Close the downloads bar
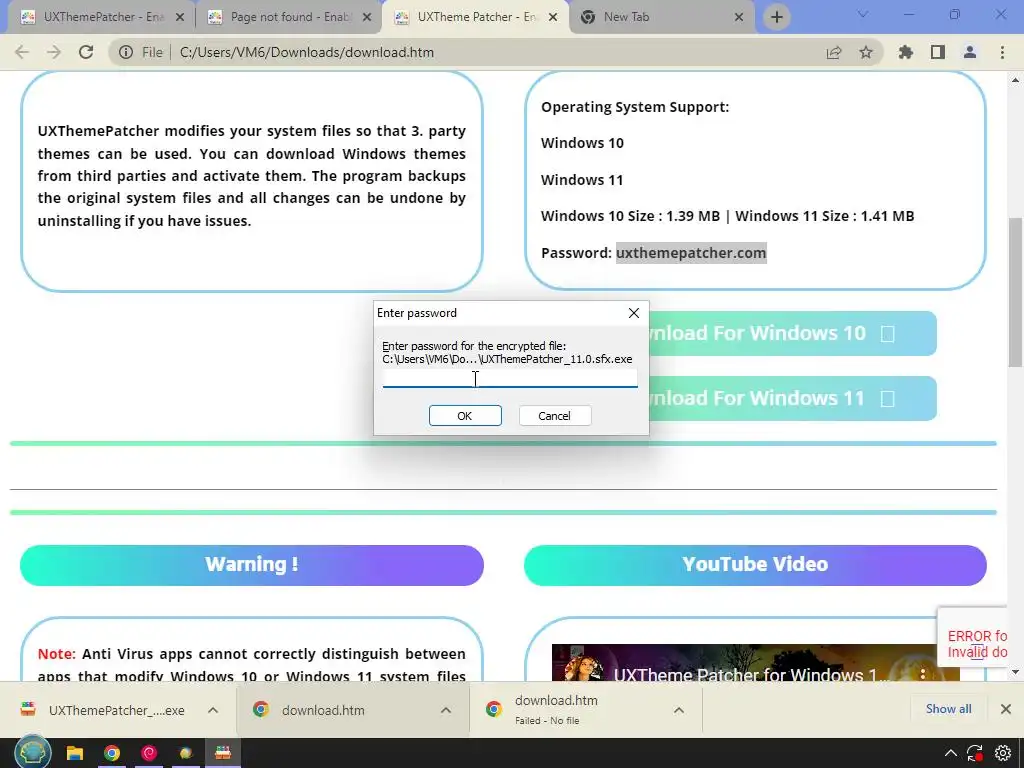Screen dimensions: 1024x768 click(x=1006, y=709)
